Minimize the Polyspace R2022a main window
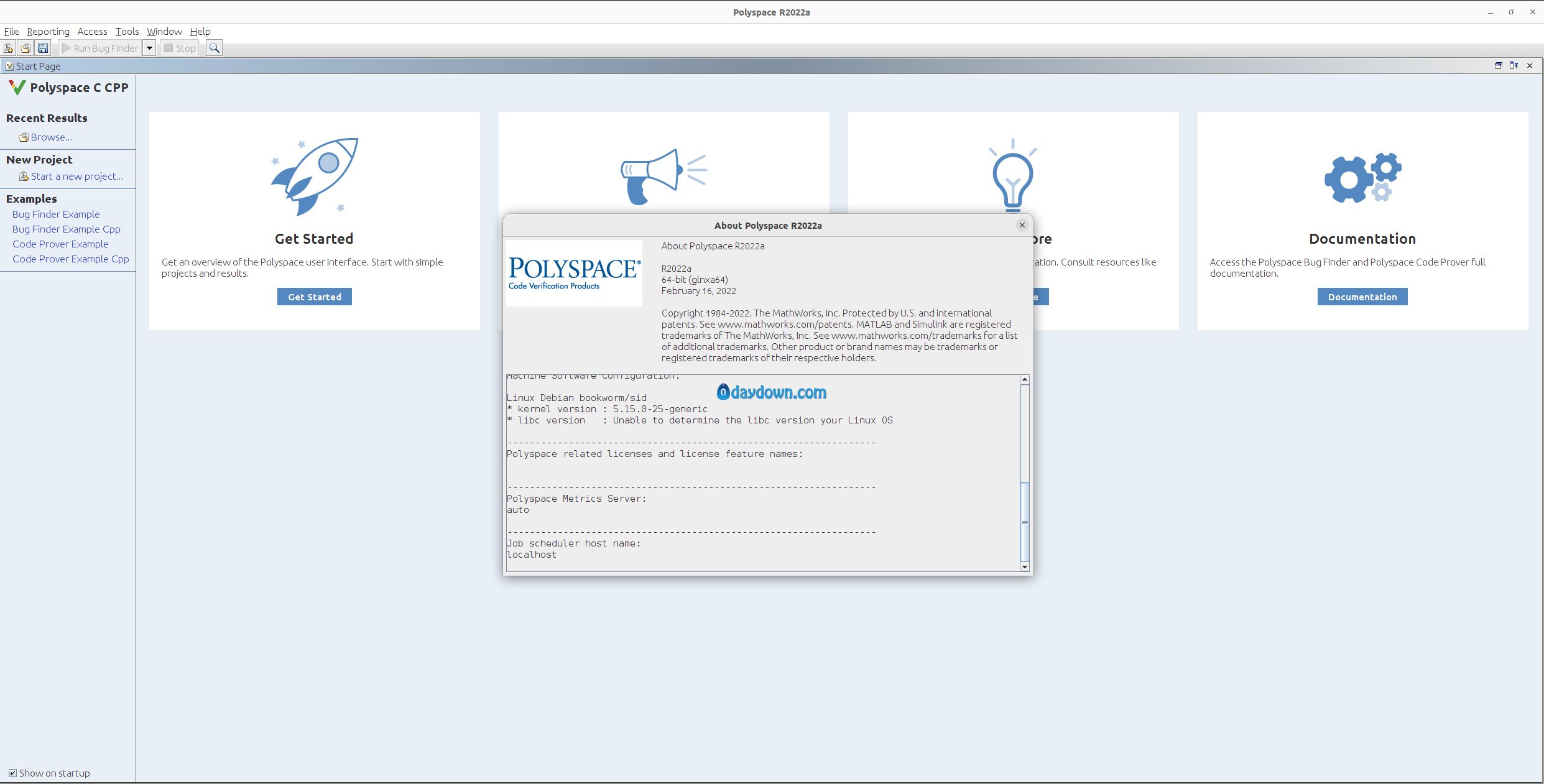This screenshot has width=1544, height=784. tap(1491, 12)
